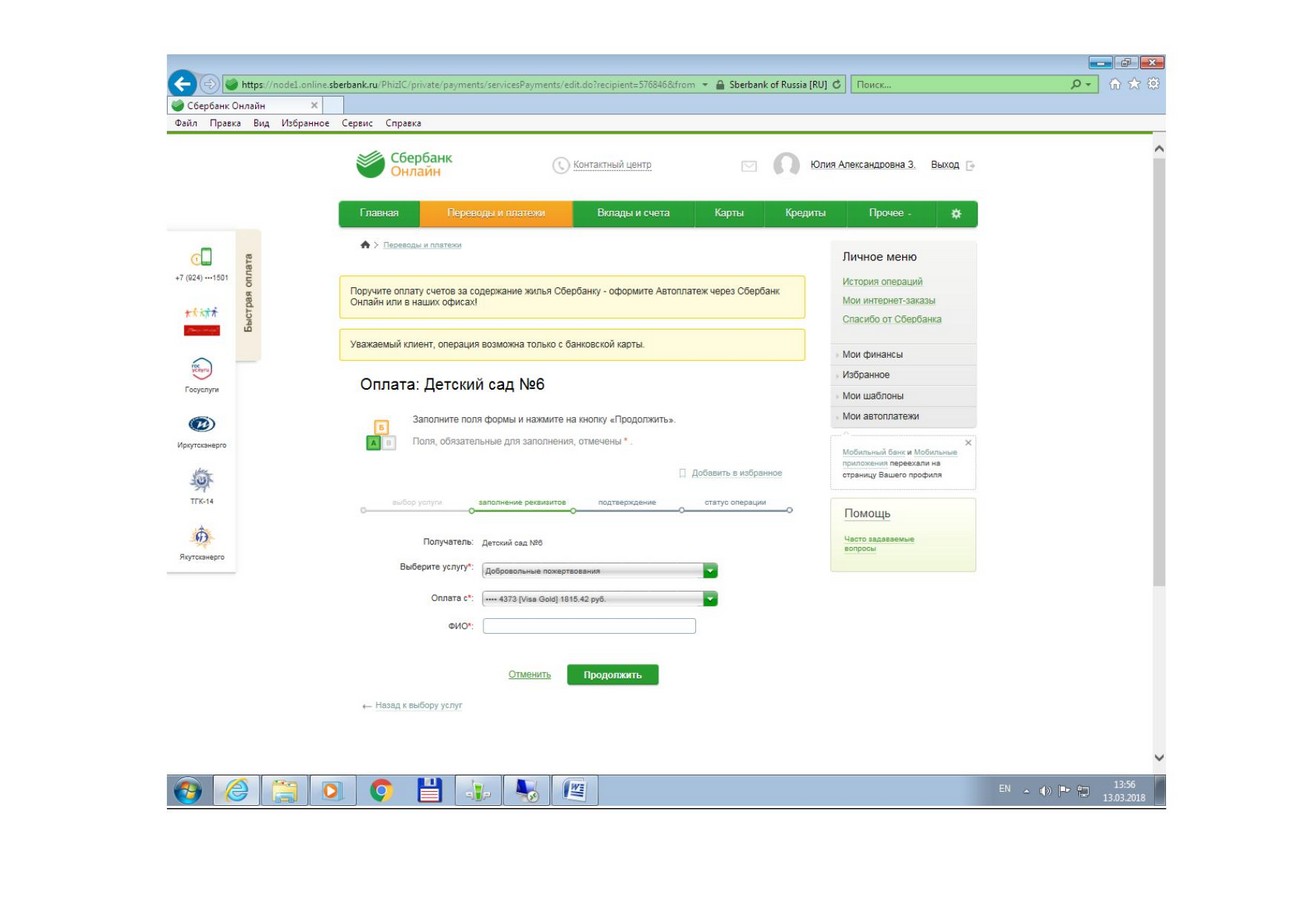The height and width of the screenshot is (920, 1300).
Task: Switch to Карты tab
Action: [x=729, y=214]
